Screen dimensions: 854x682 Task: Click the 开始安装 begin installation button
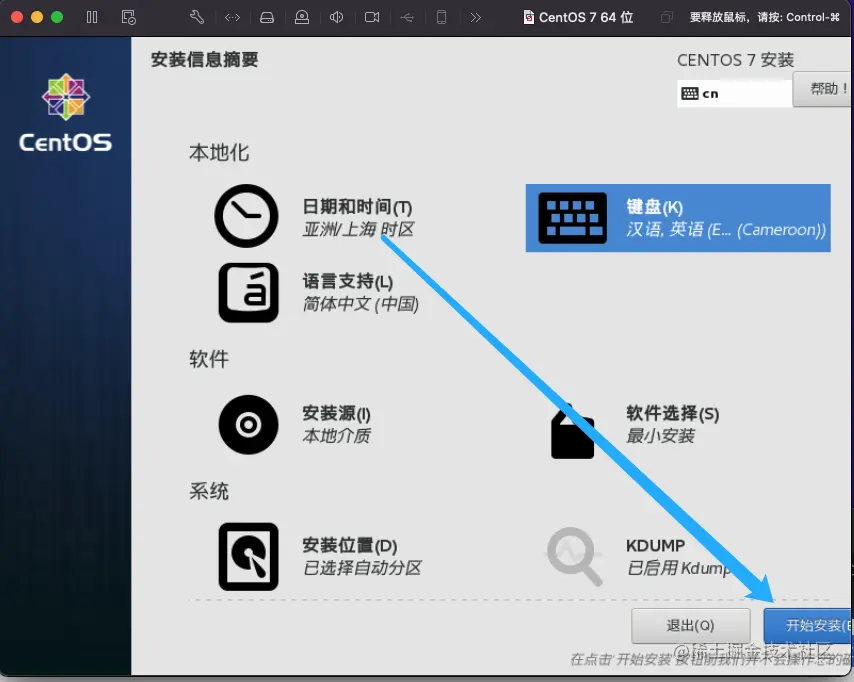click(x=808, y=625)
